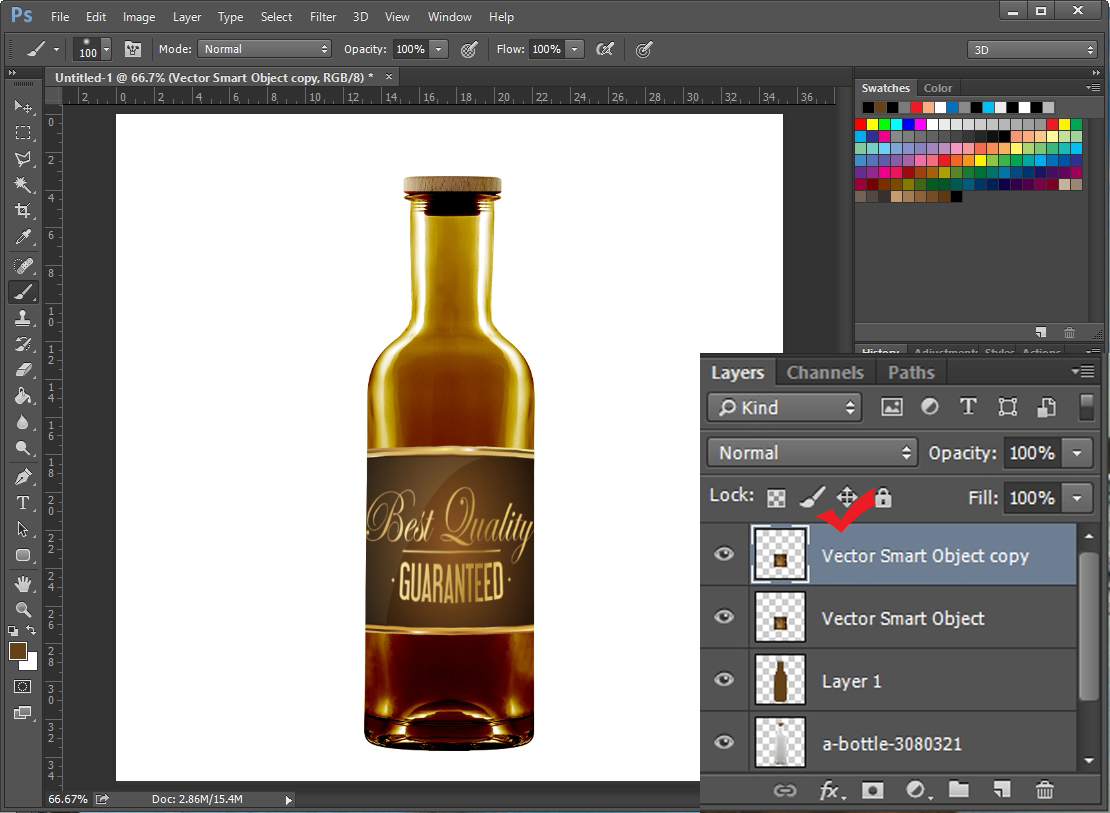Open the Layer menu
The width and height of the screenshot is (1110, 813).
[187, 17]
